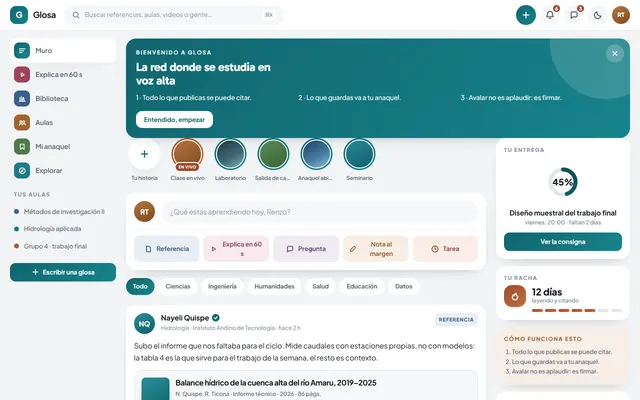
Task: Choose Referencia post type
Action: [167, 249]
